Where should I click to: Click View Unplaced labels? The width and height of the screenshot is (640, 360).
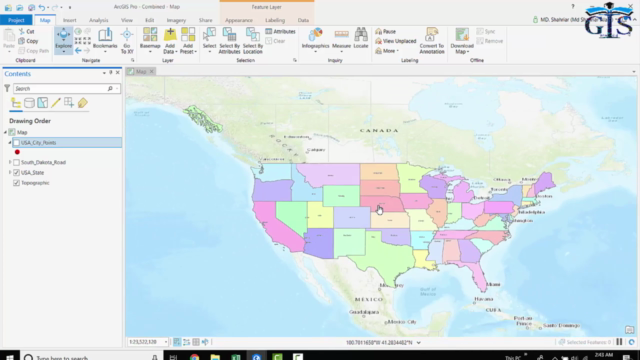[396, 41]
